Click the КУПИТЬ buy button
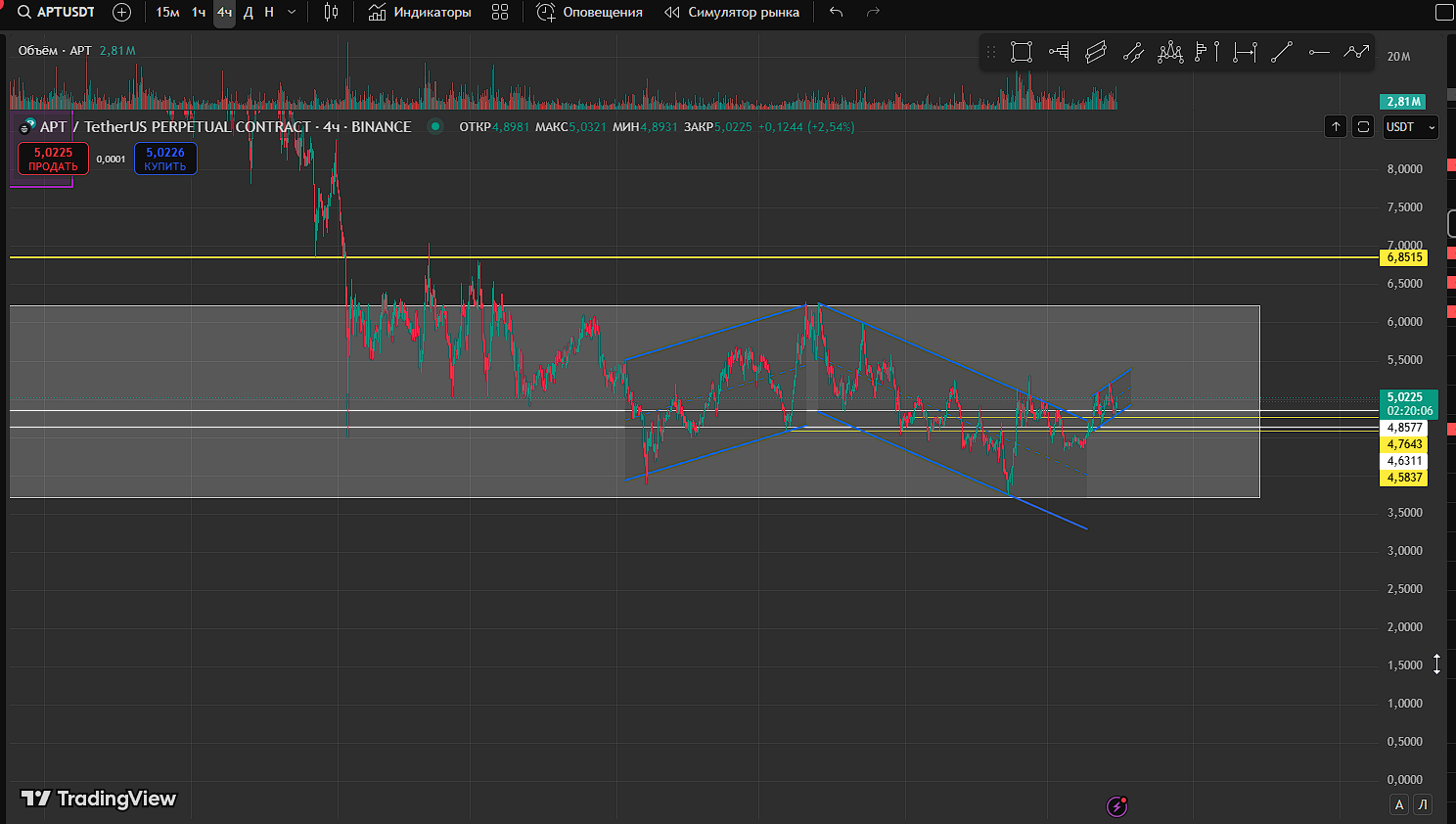The height and width of the screenshot is (824, 1456). click(165, 159)
